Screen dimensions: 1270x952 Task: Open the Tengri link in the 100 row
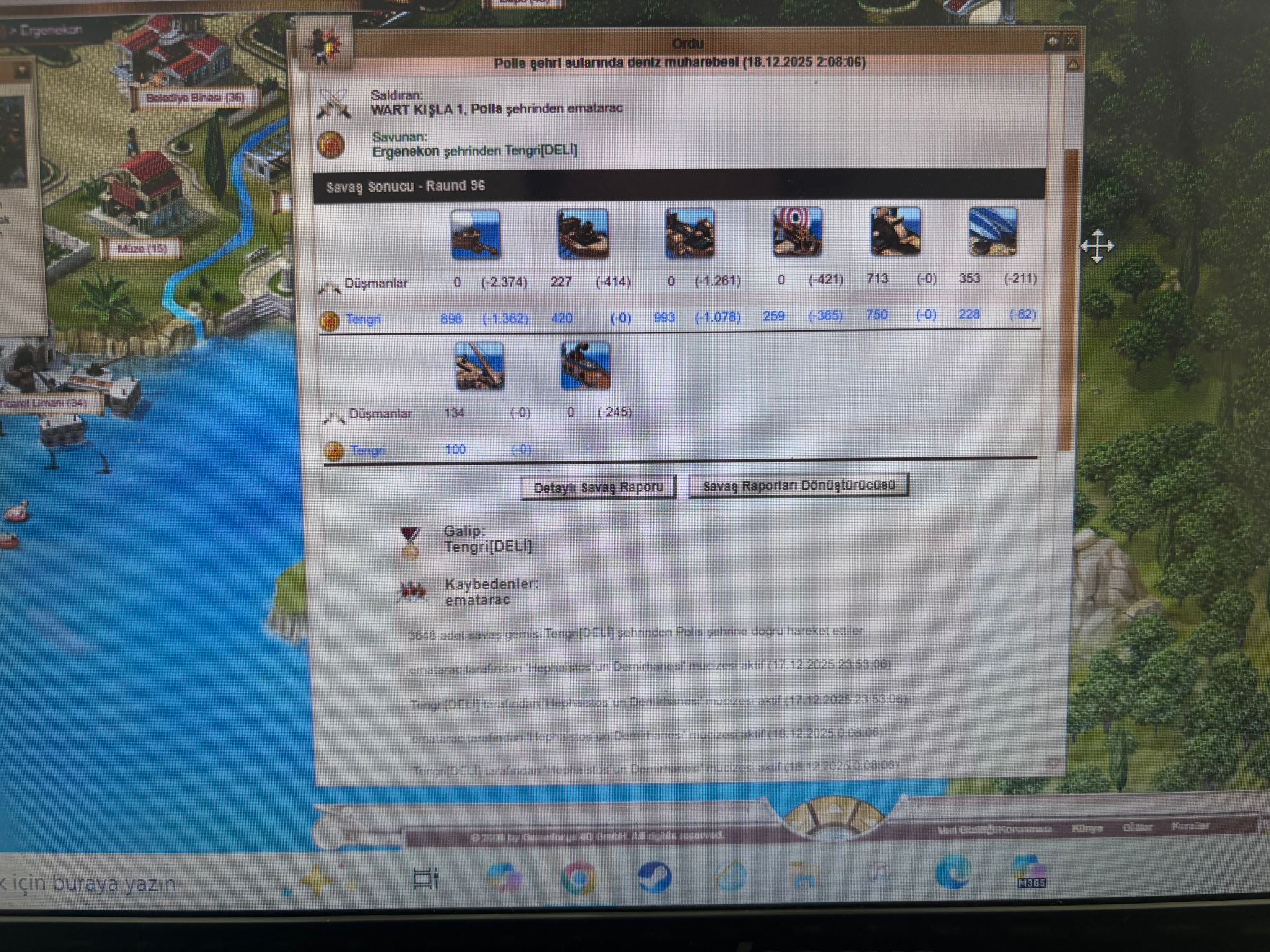[x=368, y=450]
